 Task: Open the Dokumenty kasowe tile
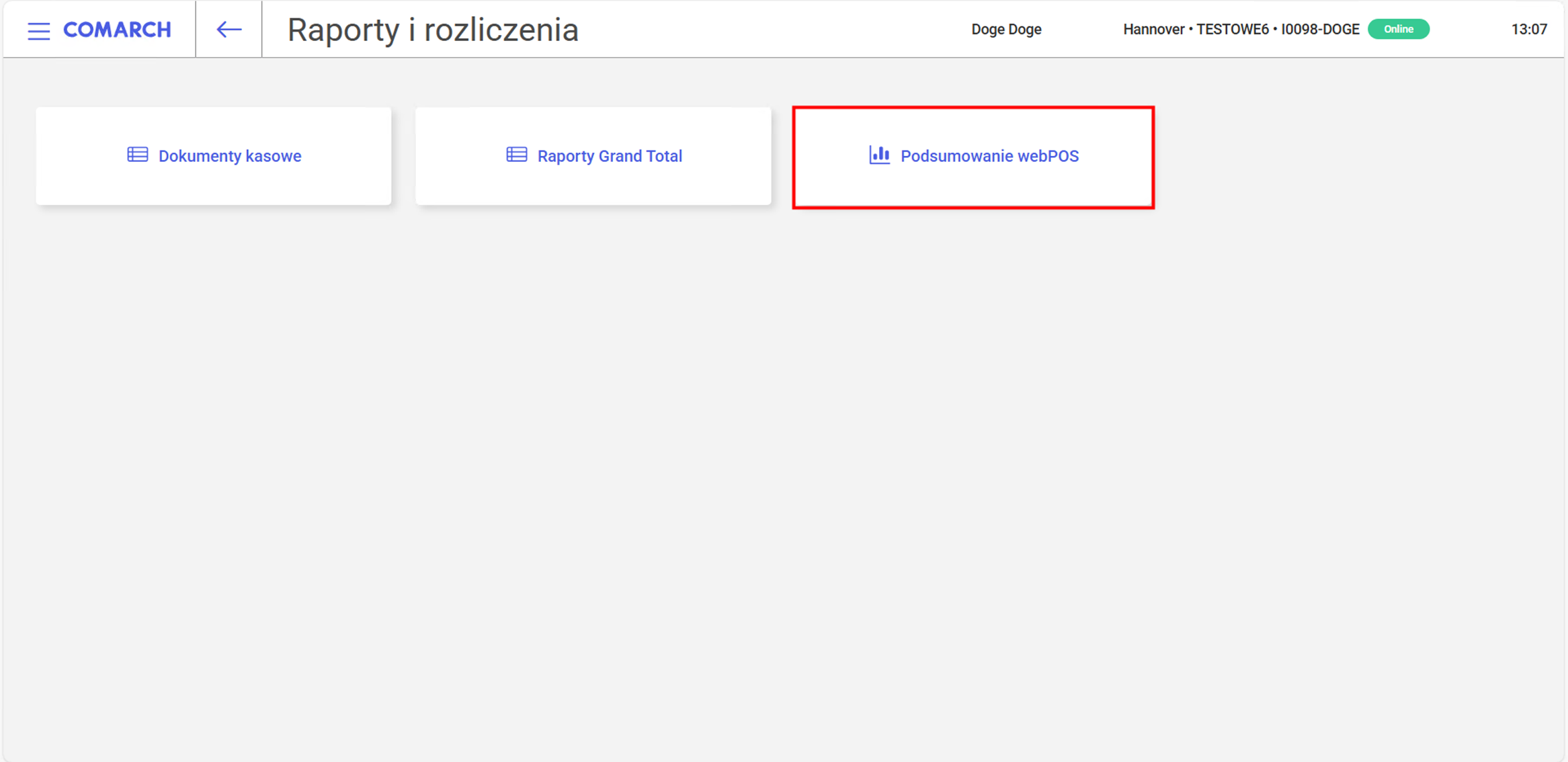pyautogui.click(x=214, y=156)
